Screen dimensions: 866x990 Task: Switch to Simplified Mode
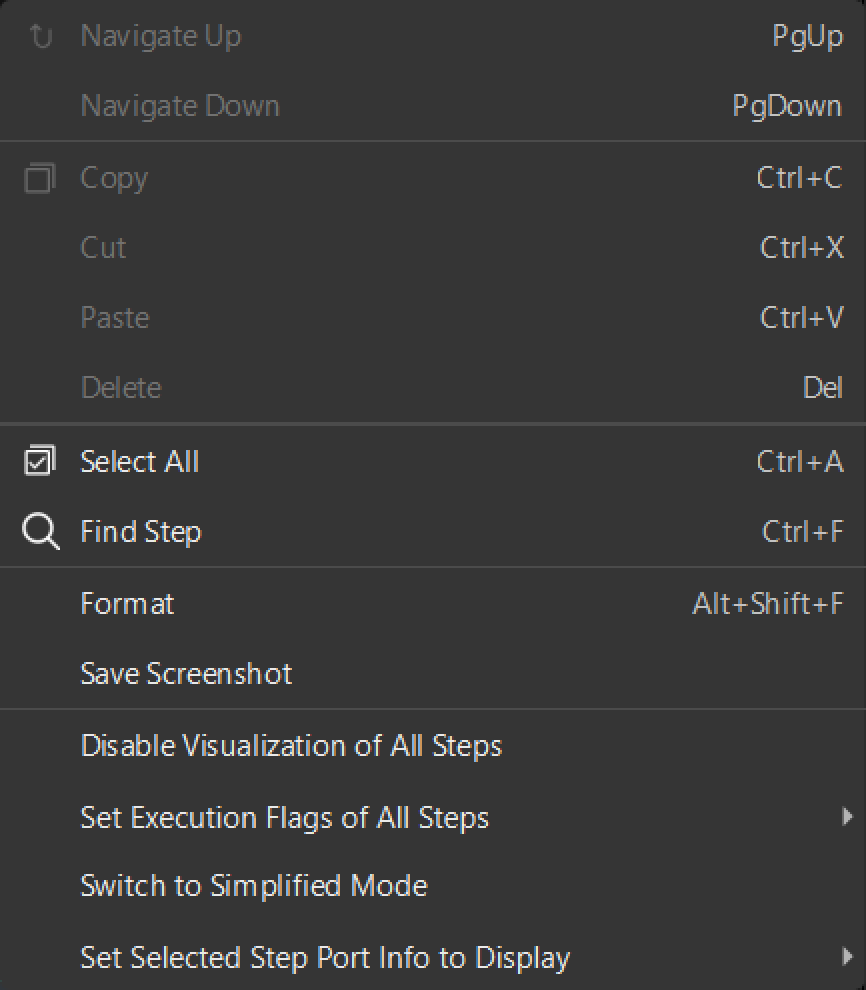coord(253,885)
